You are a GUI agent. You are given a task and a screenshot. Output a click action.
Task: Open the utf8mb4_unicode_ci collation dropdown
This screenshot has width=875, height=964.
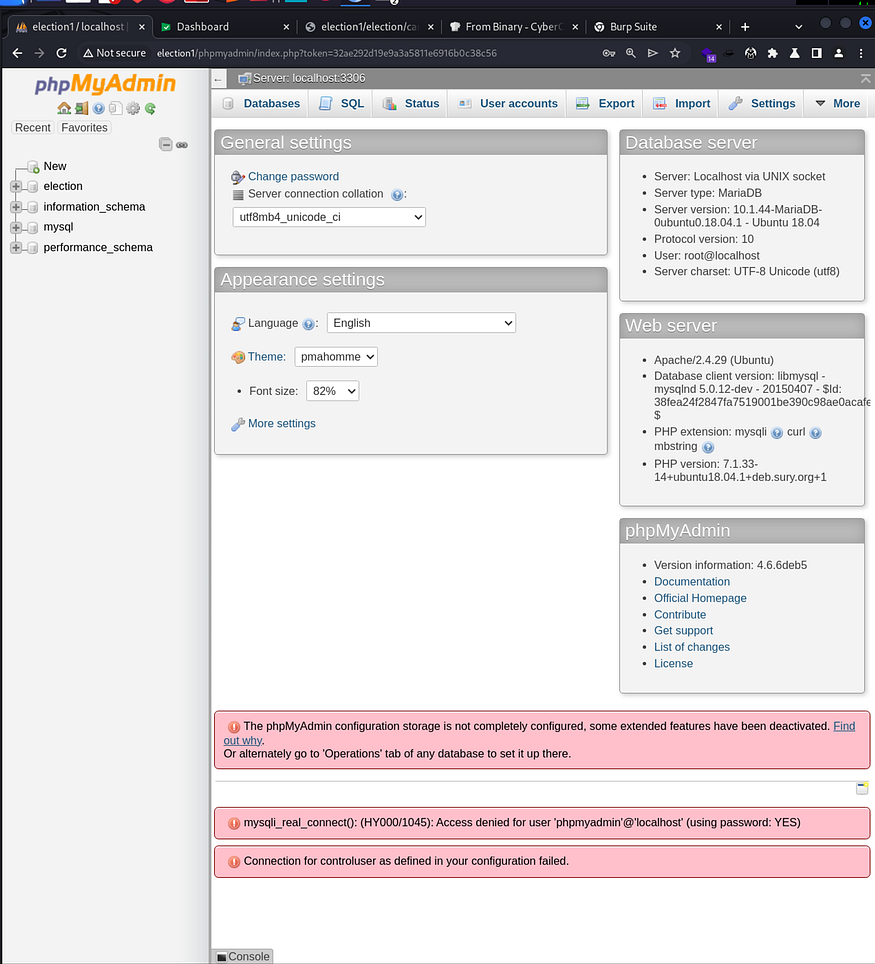coord(329,217)
